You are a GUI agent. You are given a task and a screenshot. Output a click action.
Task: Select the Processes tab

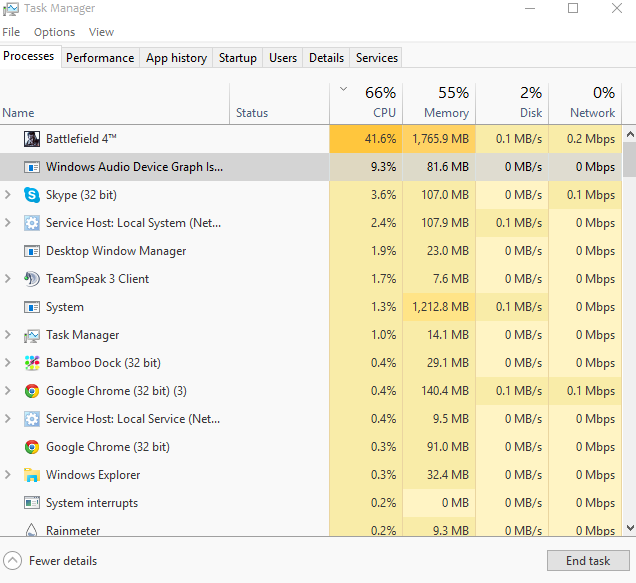(29, 56)
